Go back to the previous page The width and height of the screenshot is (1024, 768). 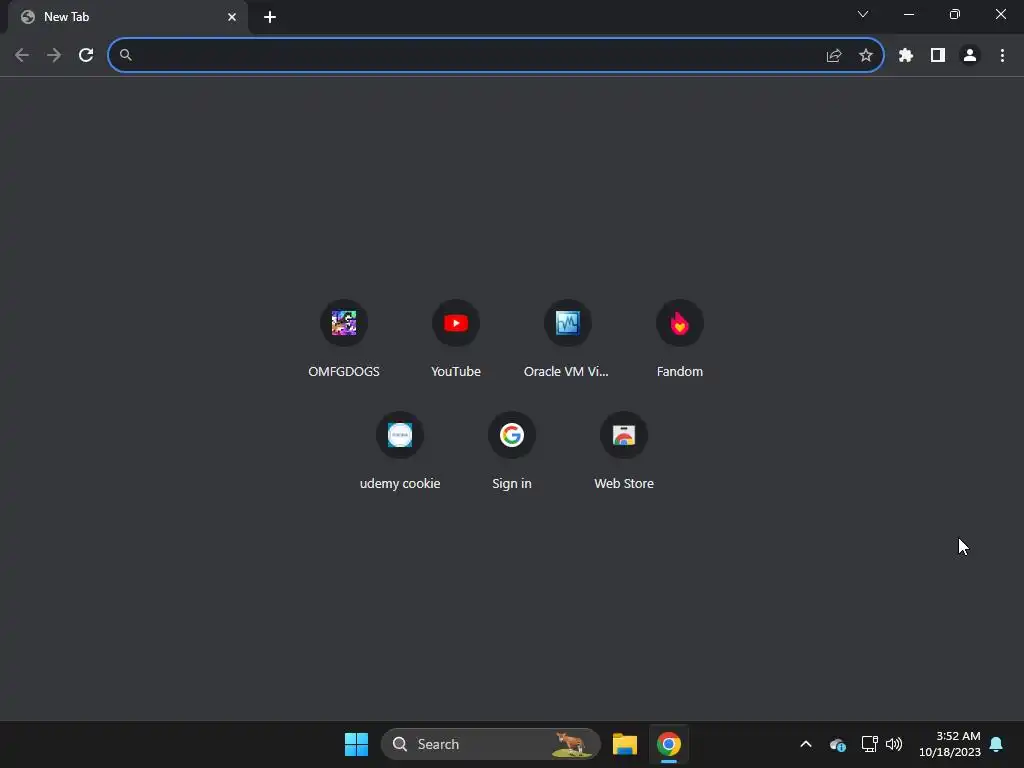click(22, 55)
